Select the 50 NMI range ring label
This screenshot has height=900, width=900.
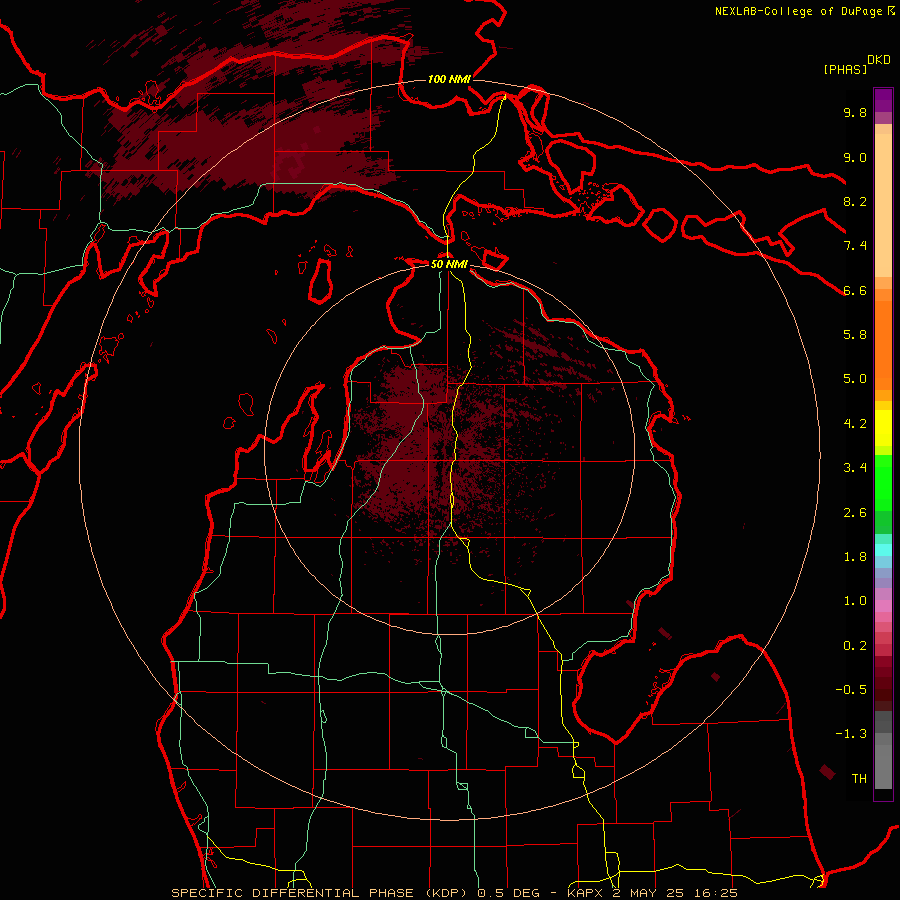(449, 265)
